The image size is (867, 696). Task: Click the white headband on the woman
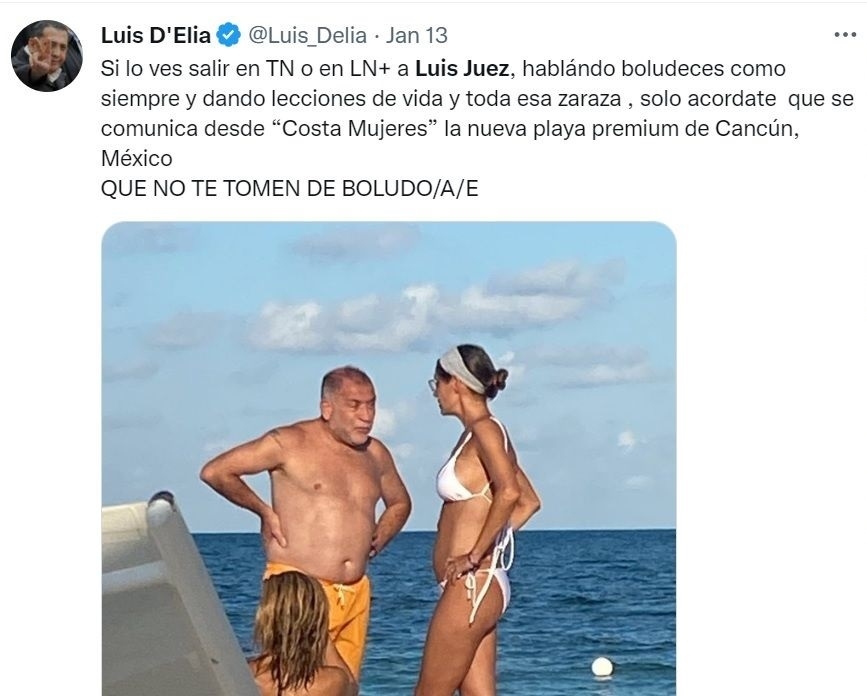[461, 369]
